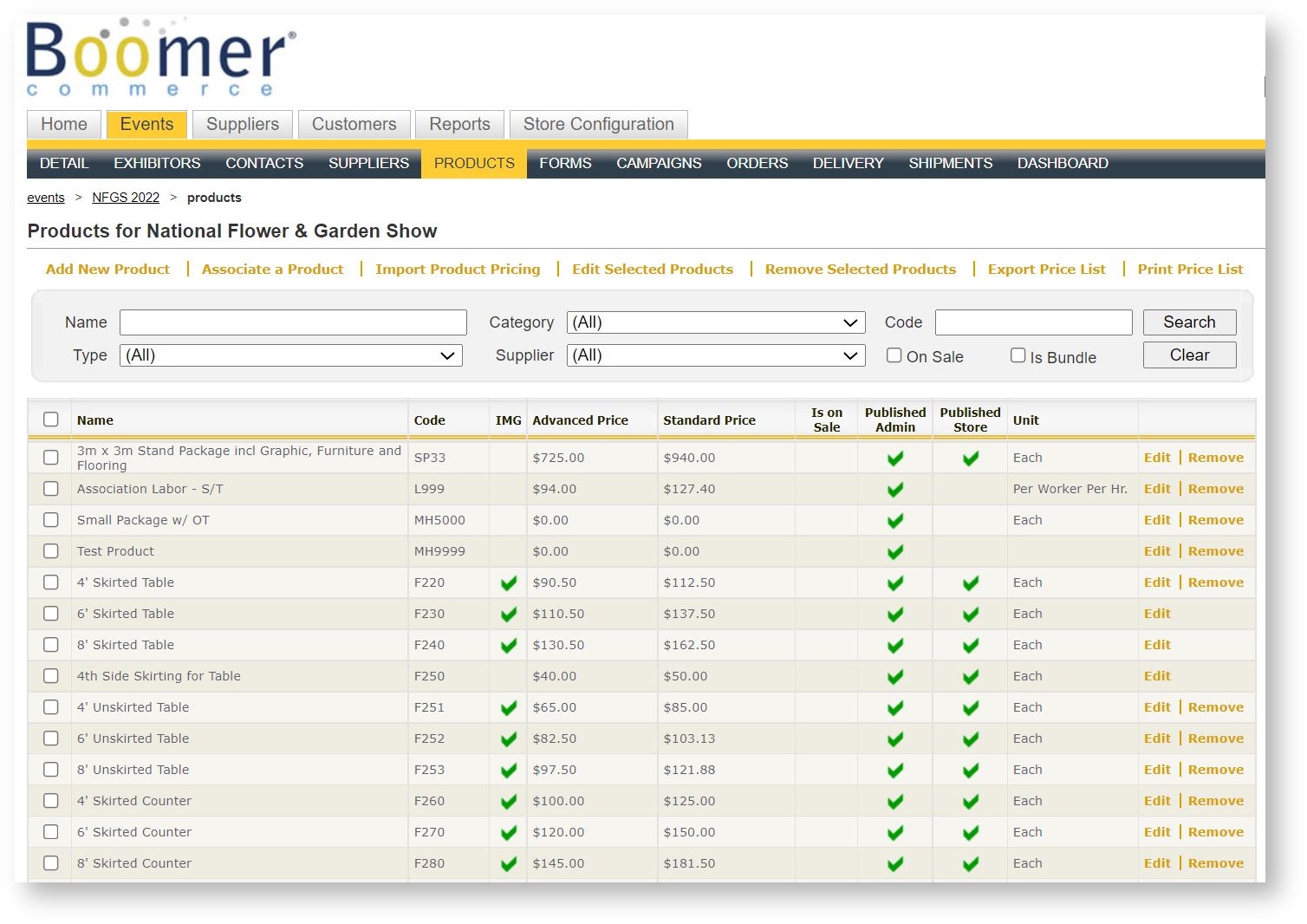The height and width of the screenshot is (924, 1307).
Task: Click the Published Store checkmark for Association Labor
Action: 969,489
